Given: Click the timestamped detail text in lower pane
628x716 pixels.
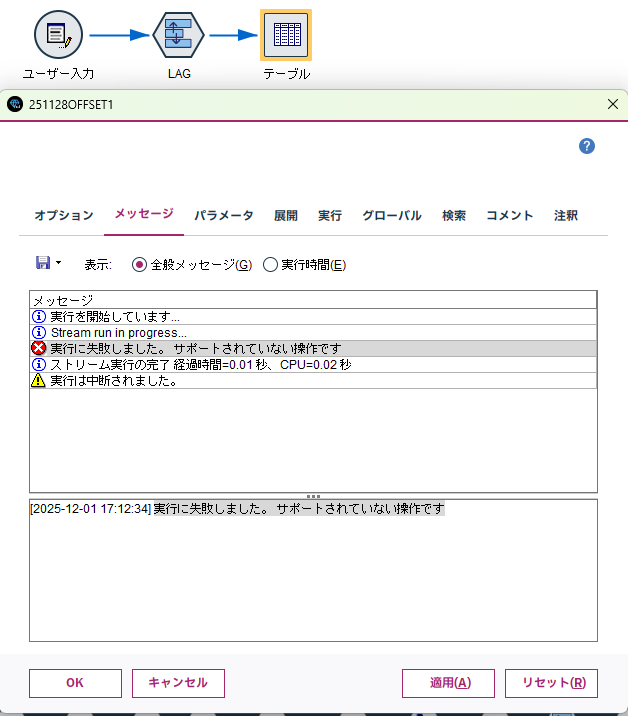Looking at the screenshot, I should click(x=237, y=508).
